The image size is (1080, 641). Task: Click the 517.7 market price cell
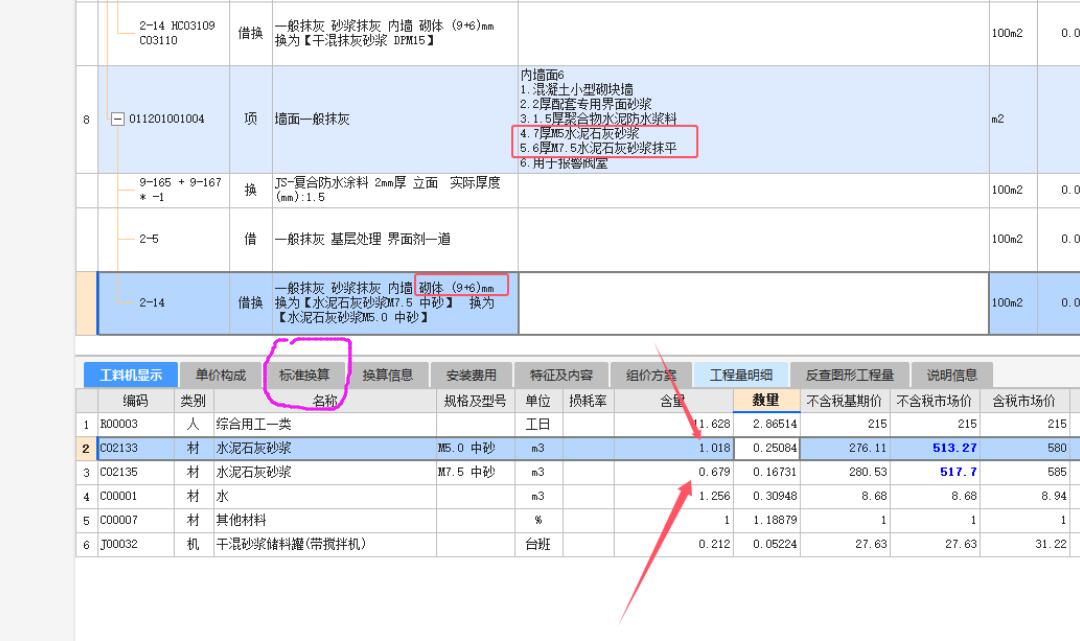coord(935,472)
